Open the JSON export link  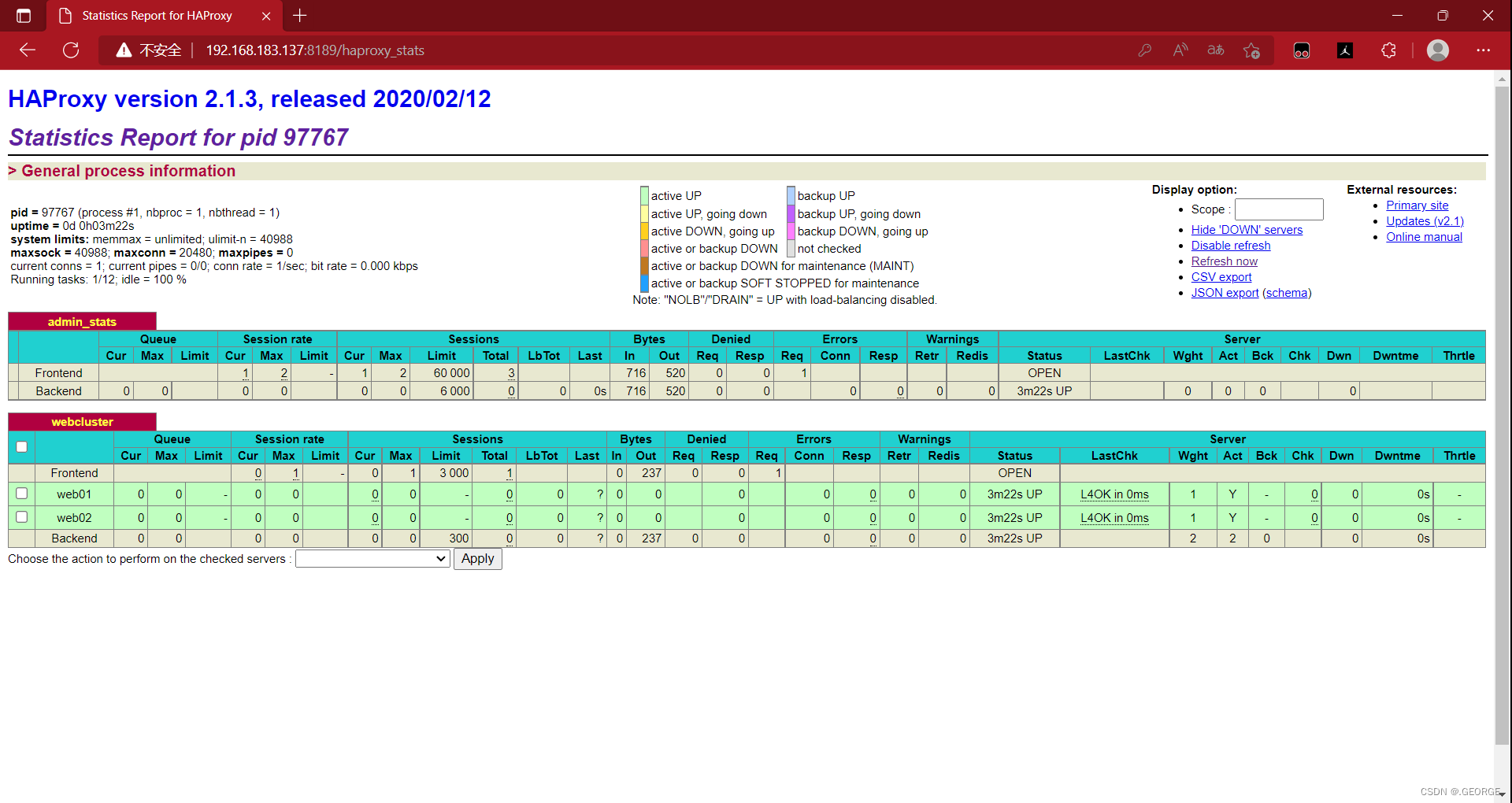pyautogui.click(x=1225, y=293)
